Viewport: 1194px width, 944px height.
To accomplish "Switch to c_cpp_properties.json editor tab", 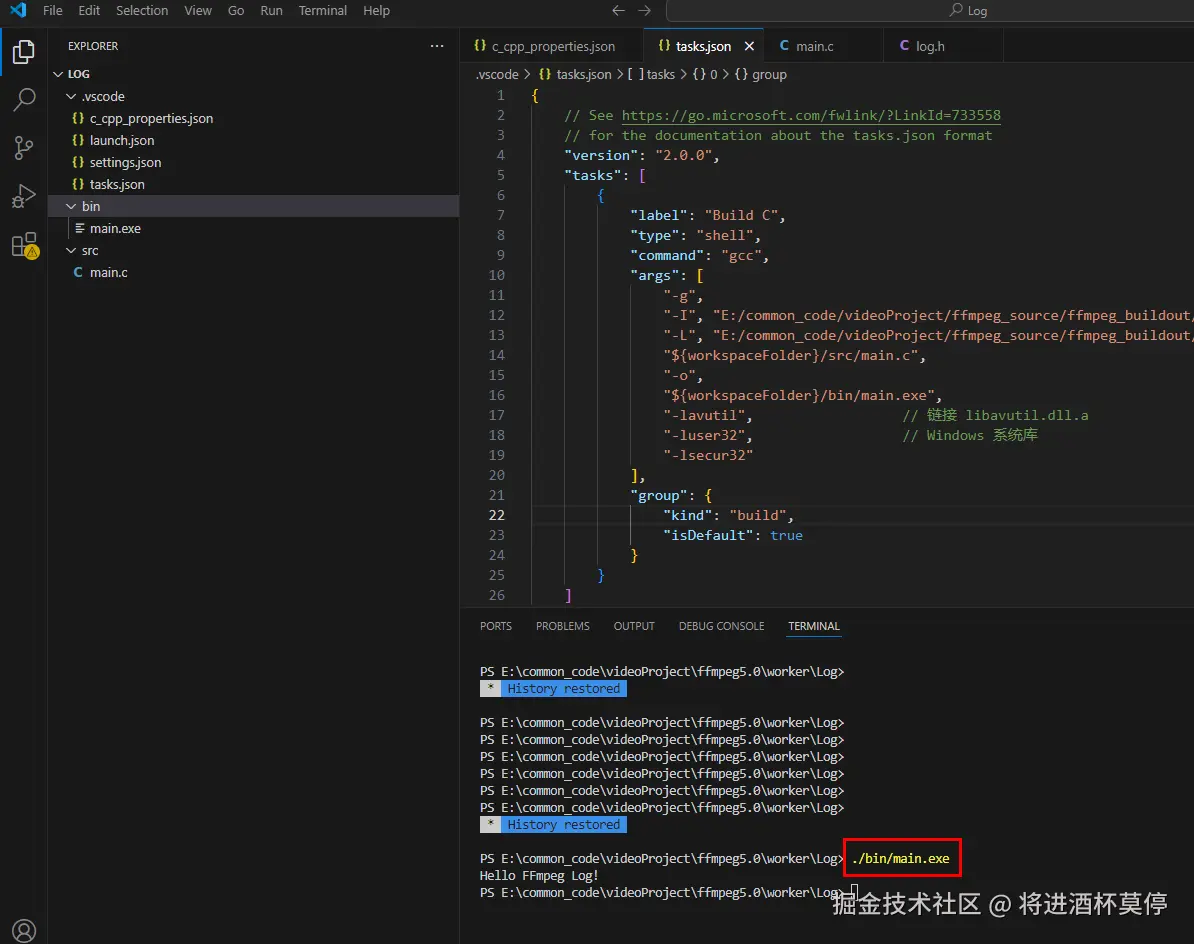I will (552, 46).
